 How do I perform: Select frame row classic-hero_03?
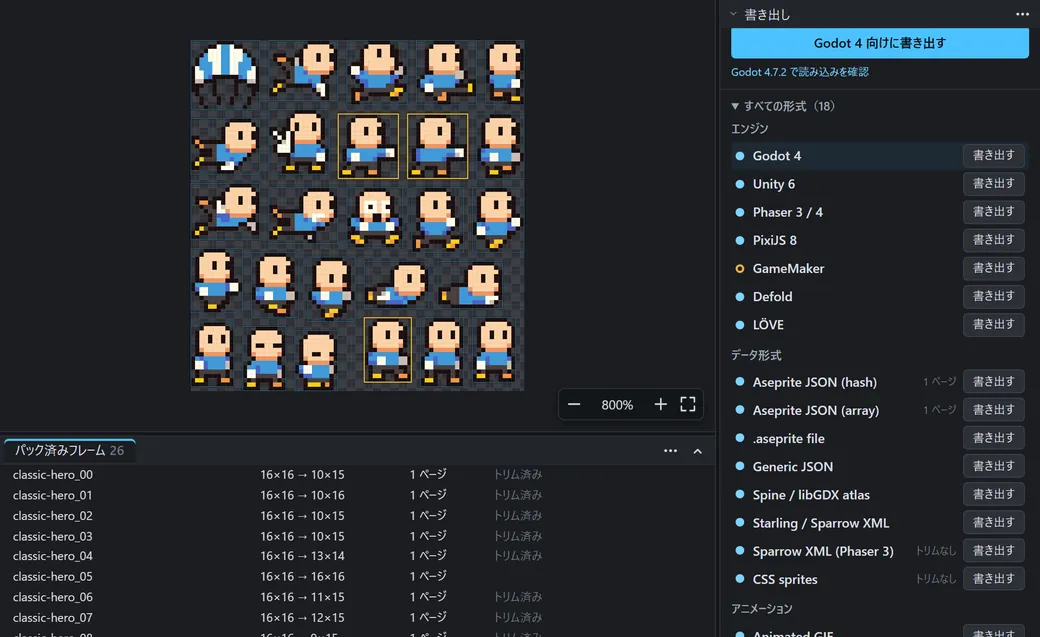click(x=358, y=536)
